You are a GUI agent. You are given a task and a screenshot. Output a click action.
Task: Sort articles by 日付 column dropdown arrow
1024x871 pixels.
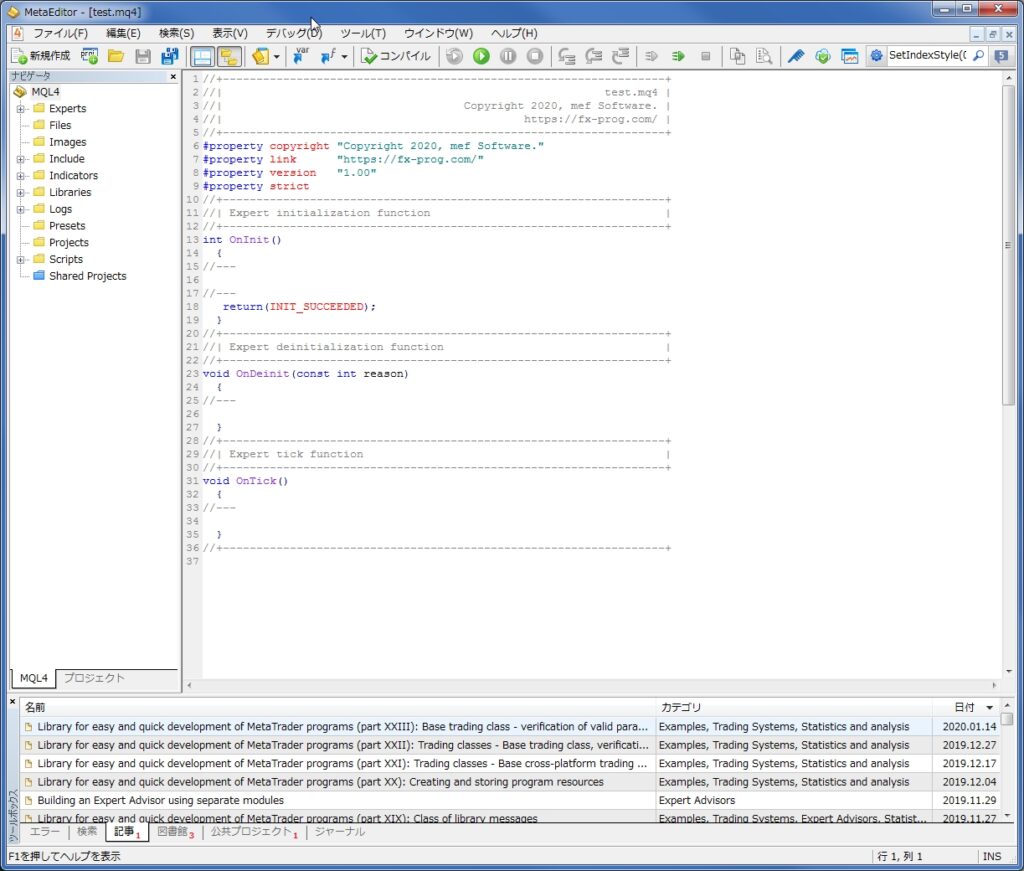coord(989,708)
